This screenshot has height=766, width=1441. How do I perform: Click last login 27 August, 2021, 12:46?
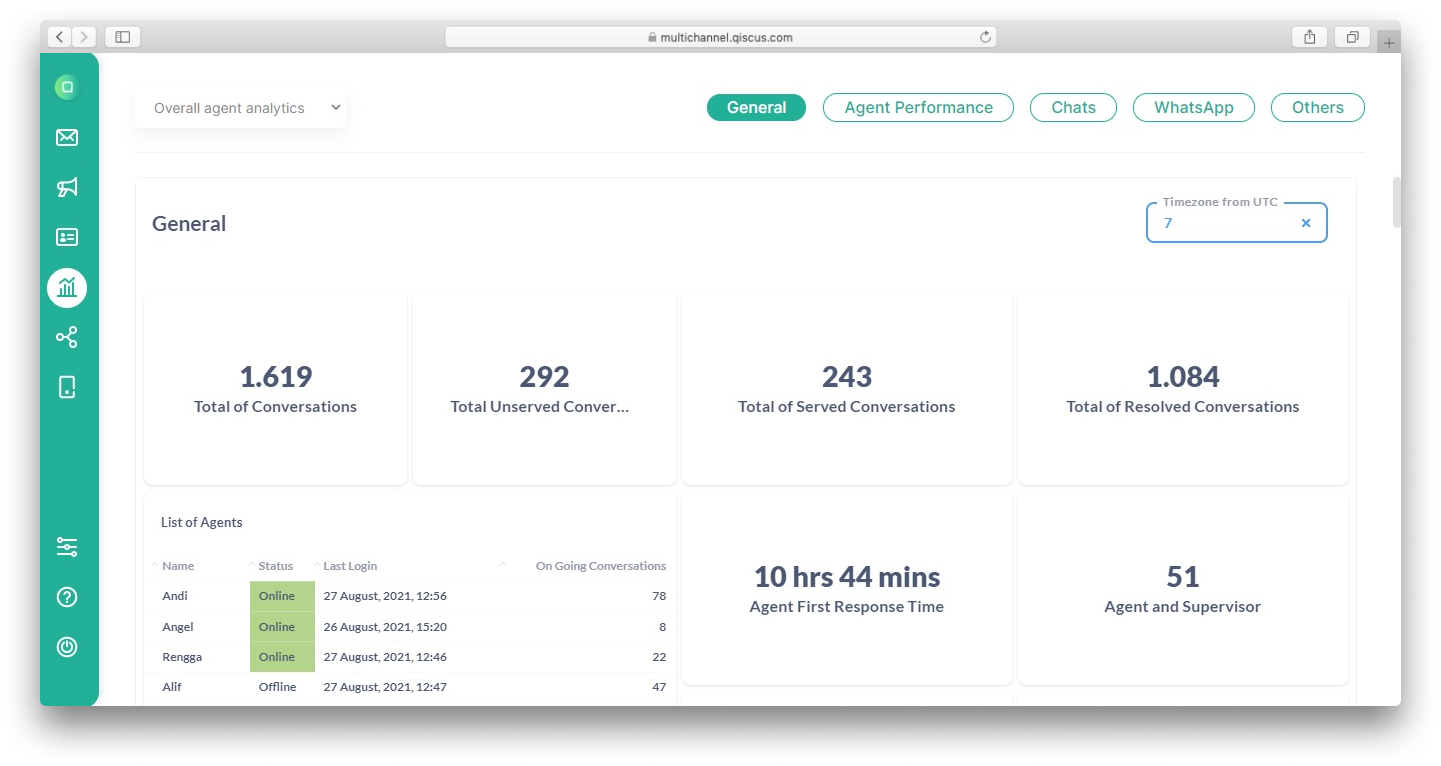385,657
